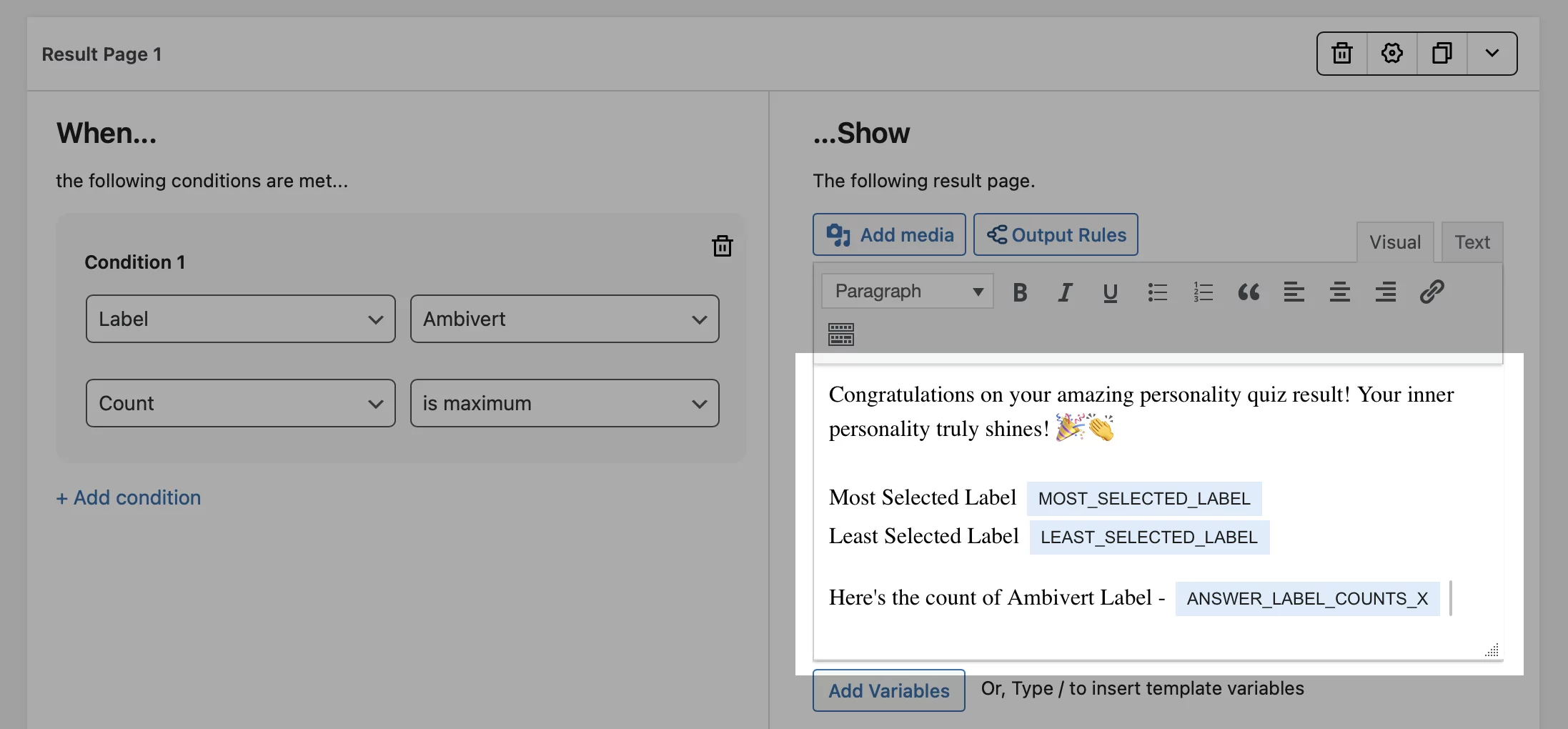1568x729 pixels.
Task: Remove Condition 1 using its trash icon
Action: [723, 246]
